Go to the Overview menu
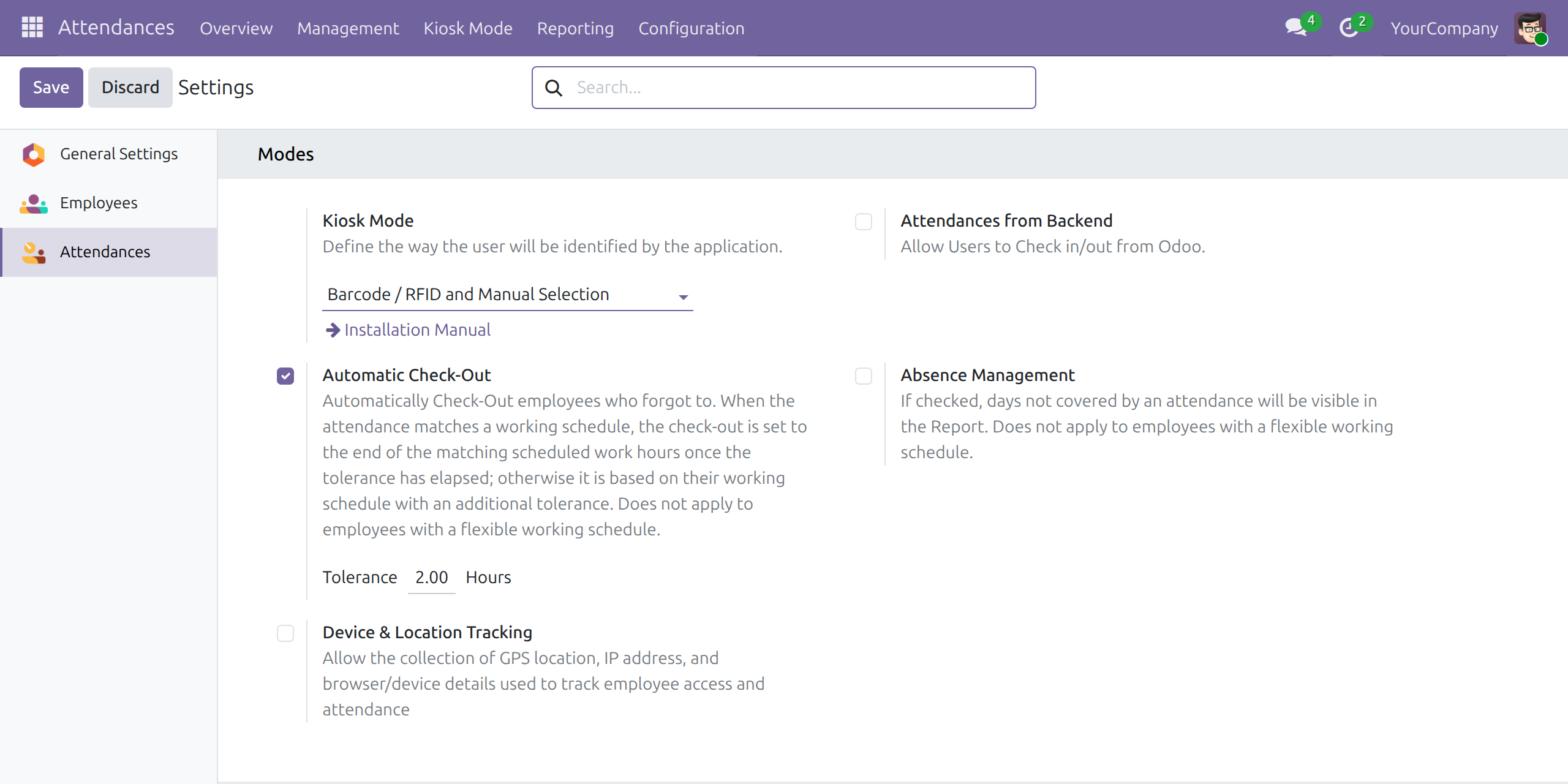 tap(236, 28)
